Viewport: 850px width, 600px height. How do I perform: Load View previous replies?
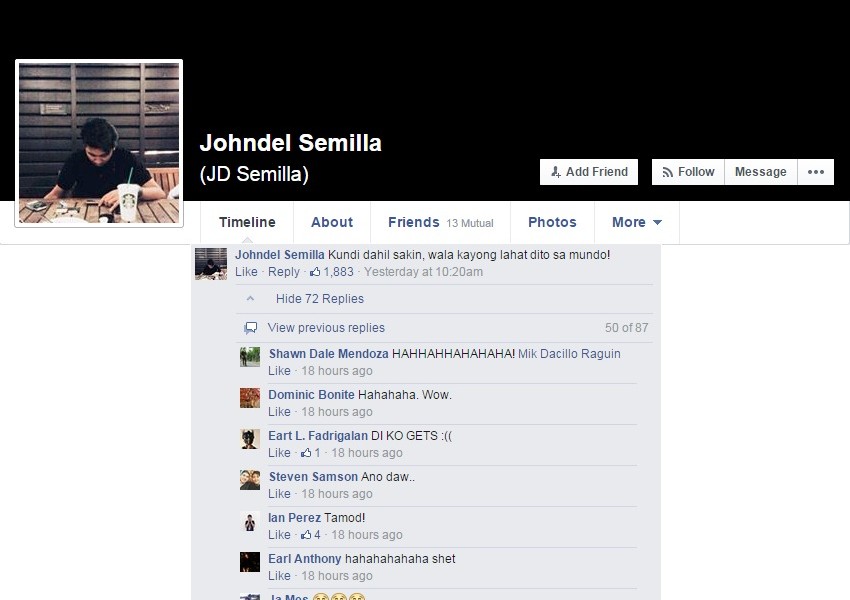coord(326,328)
